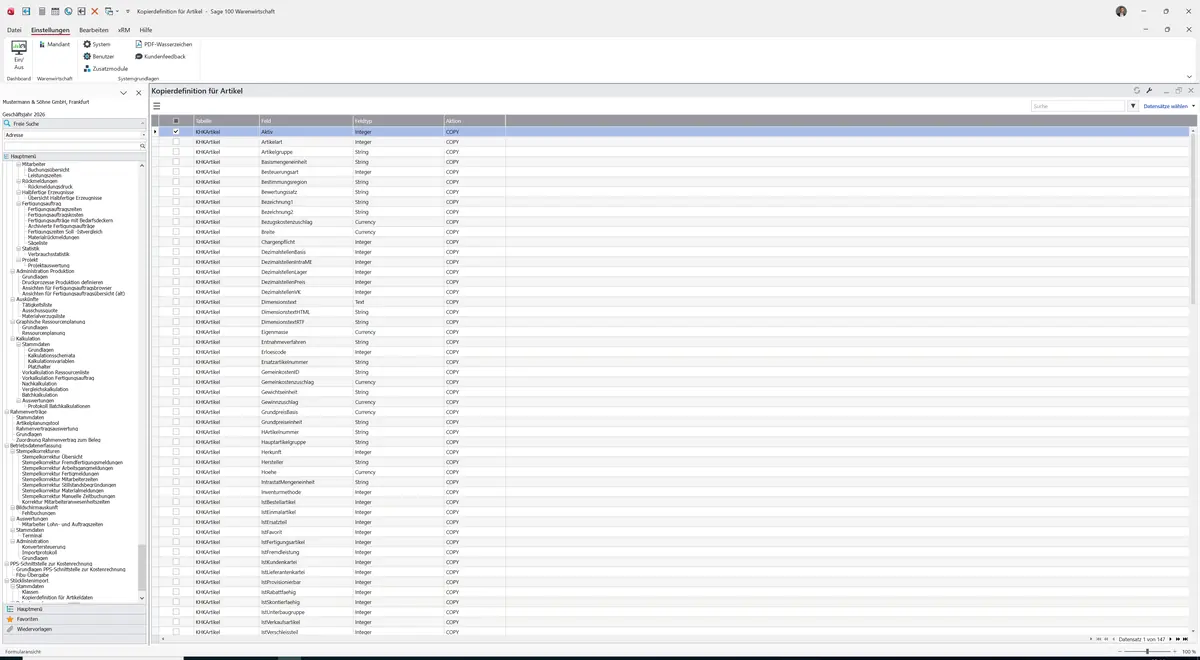Click the Suche field above the table

[x=1078, y=106]
